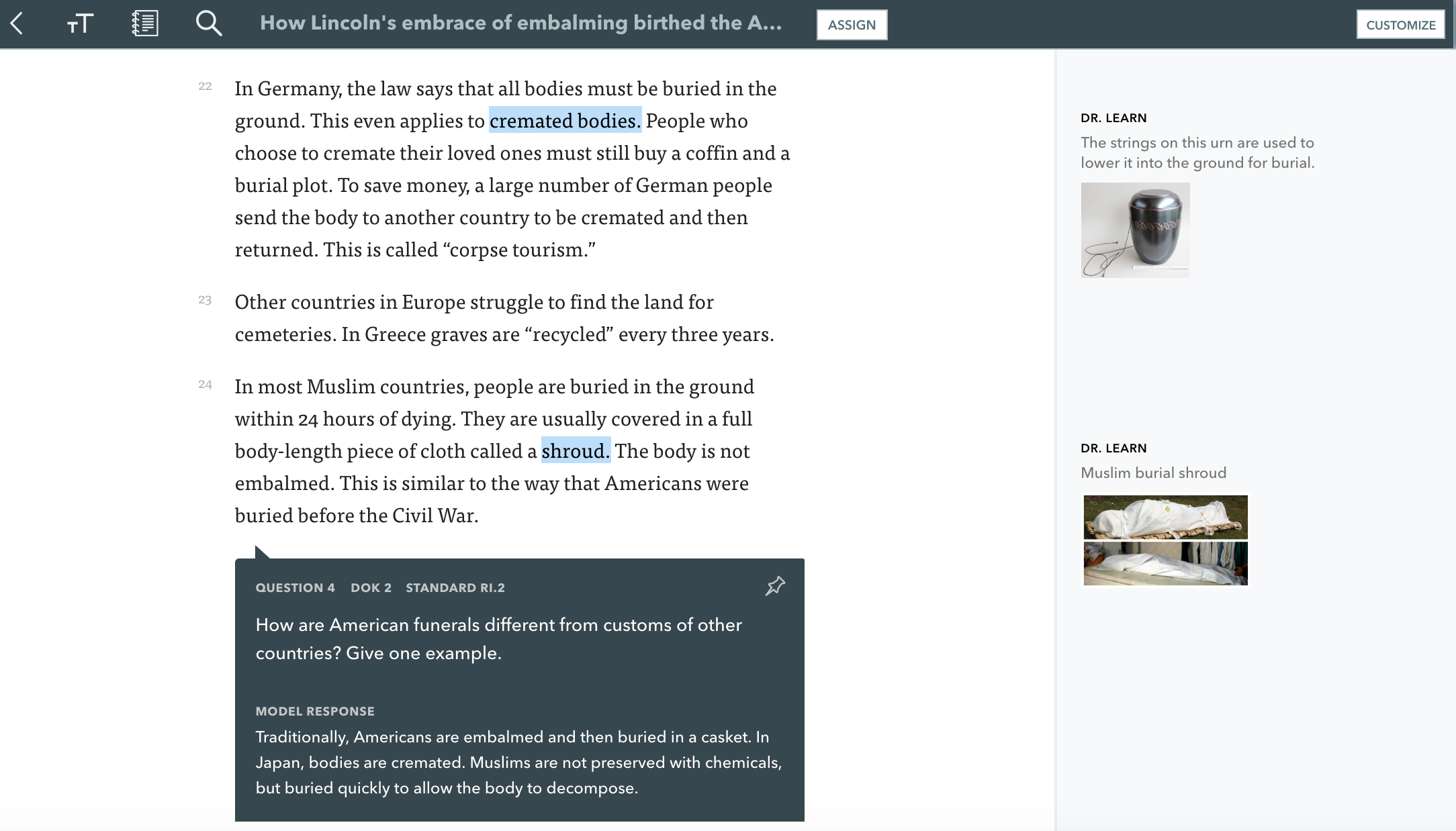Viewport: 1456px width, 831px height.
Task: Click the DR. LEARN label above shroud note
Action: click(1113, 448)
